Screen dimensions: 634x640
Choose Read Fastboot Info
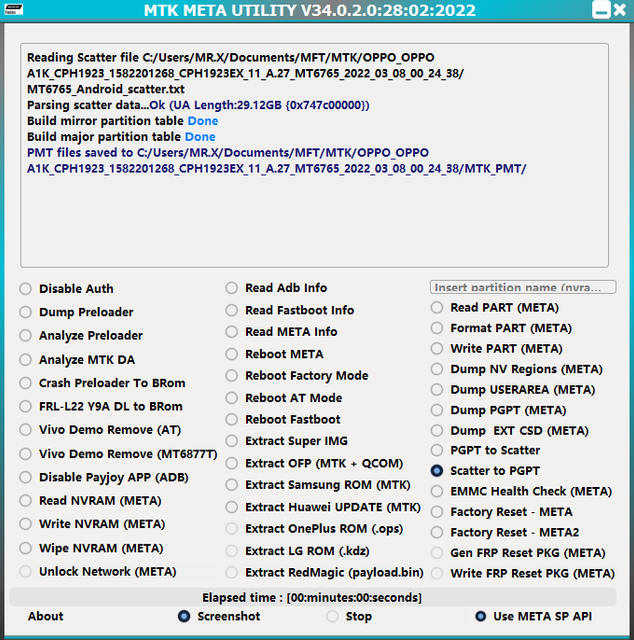pos(231,310)
